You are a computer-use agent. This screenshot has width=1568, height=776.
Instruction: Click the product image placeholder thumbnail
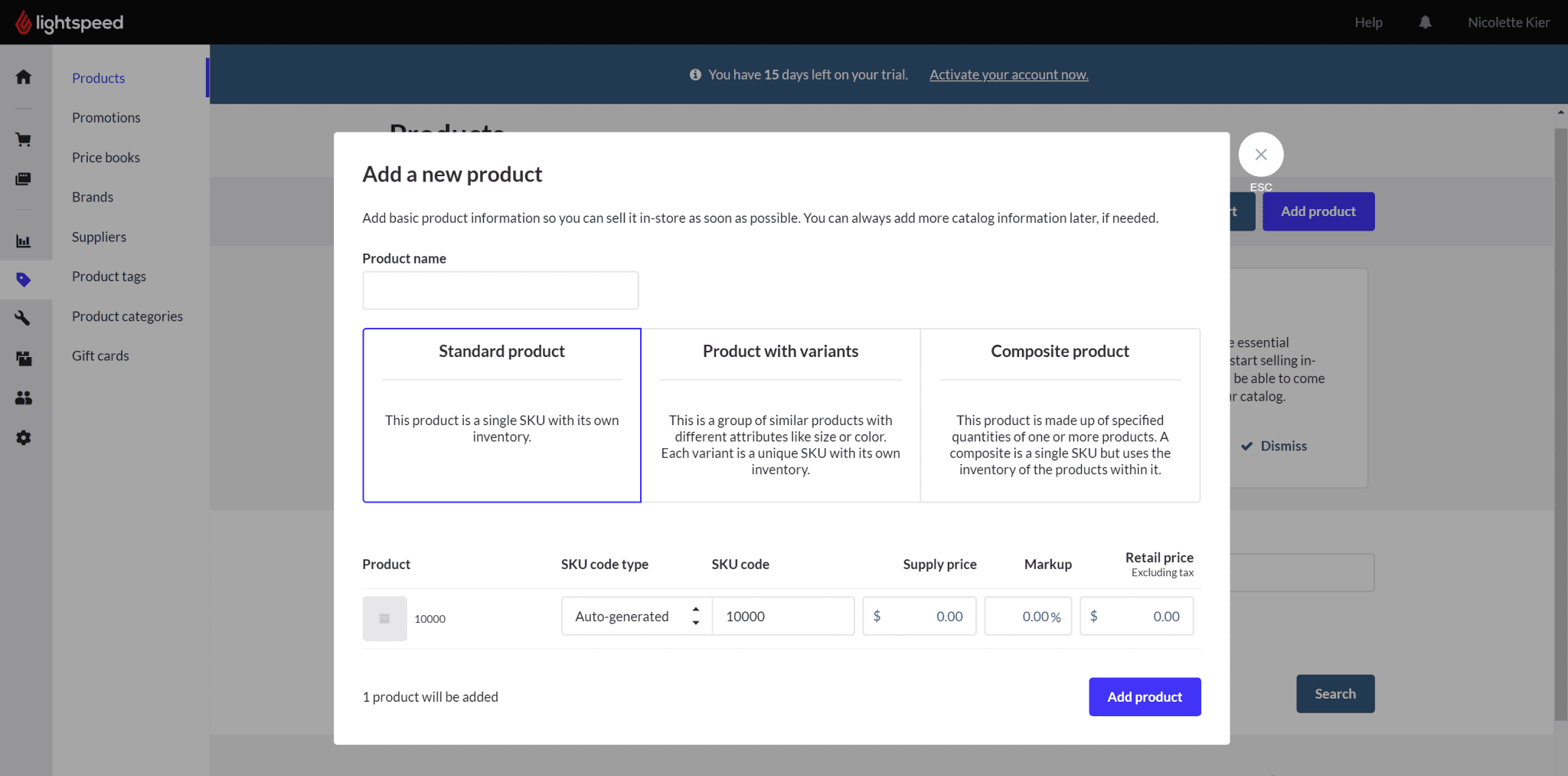[384, 618]
